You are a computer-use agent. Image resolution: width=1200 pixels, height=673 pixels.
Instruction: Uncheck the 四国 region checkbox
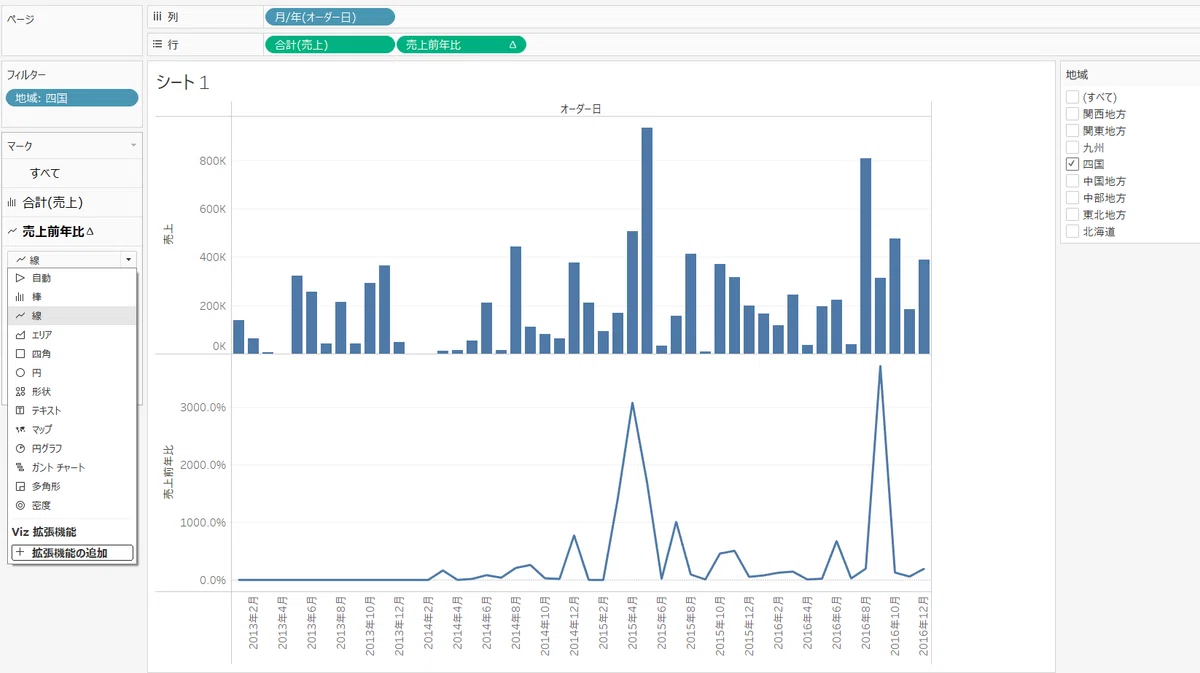1073,164
